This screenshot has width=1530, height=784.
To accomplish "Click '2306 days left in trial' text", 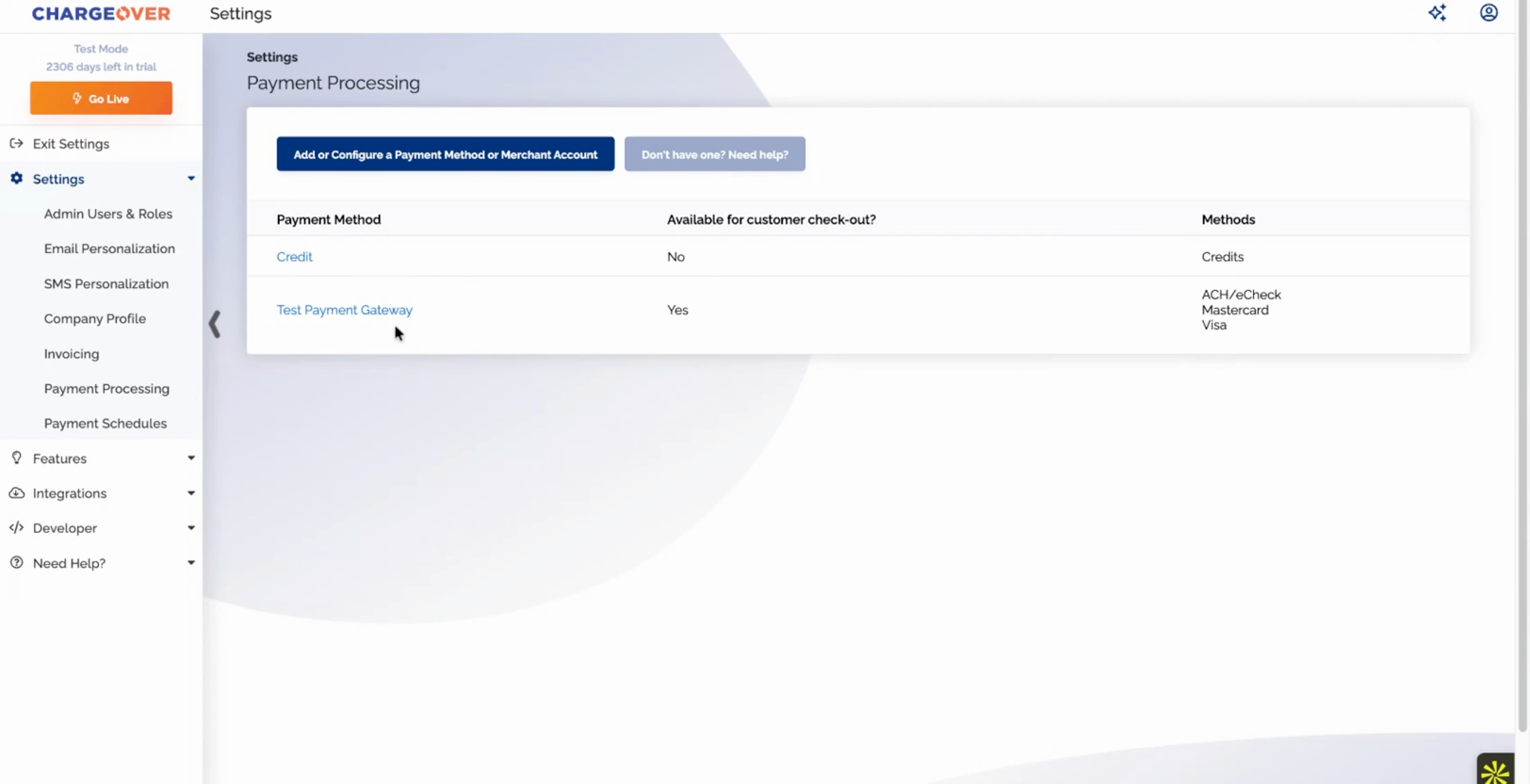I will (101, 67).
